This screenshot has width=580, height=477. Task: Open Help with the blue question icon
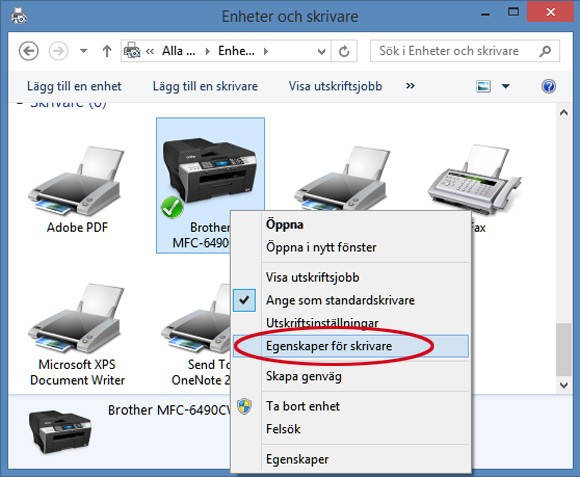click(548, 86)
